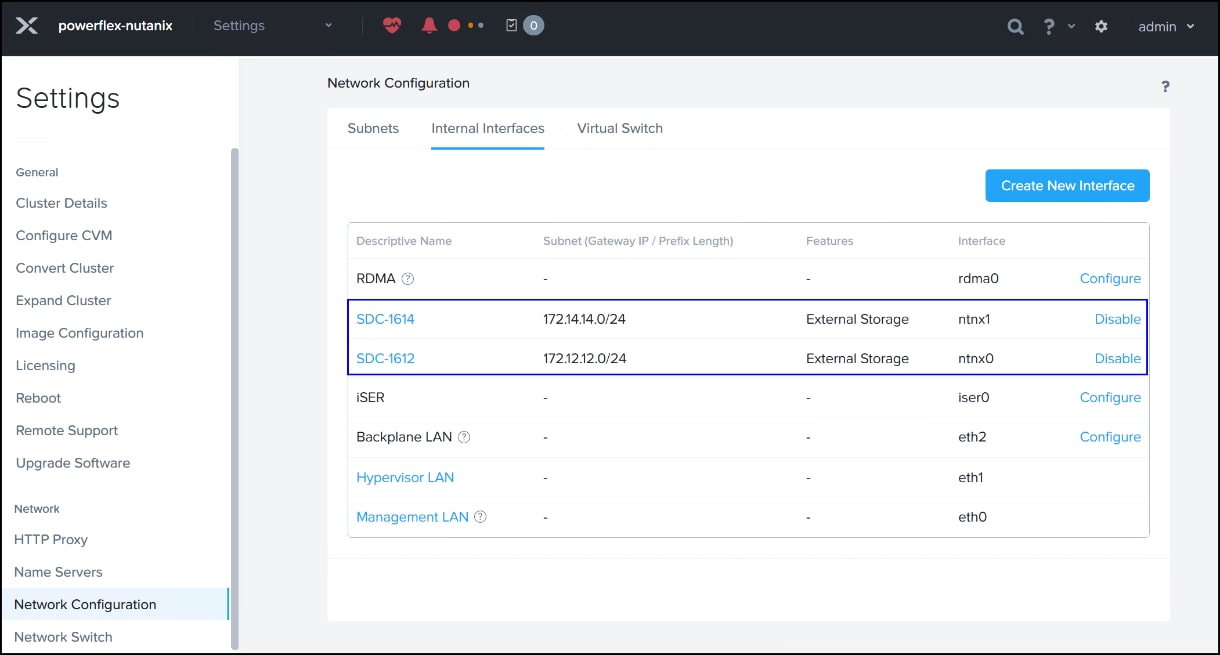Open Reboot option in sidebar

tap(38, 398)
